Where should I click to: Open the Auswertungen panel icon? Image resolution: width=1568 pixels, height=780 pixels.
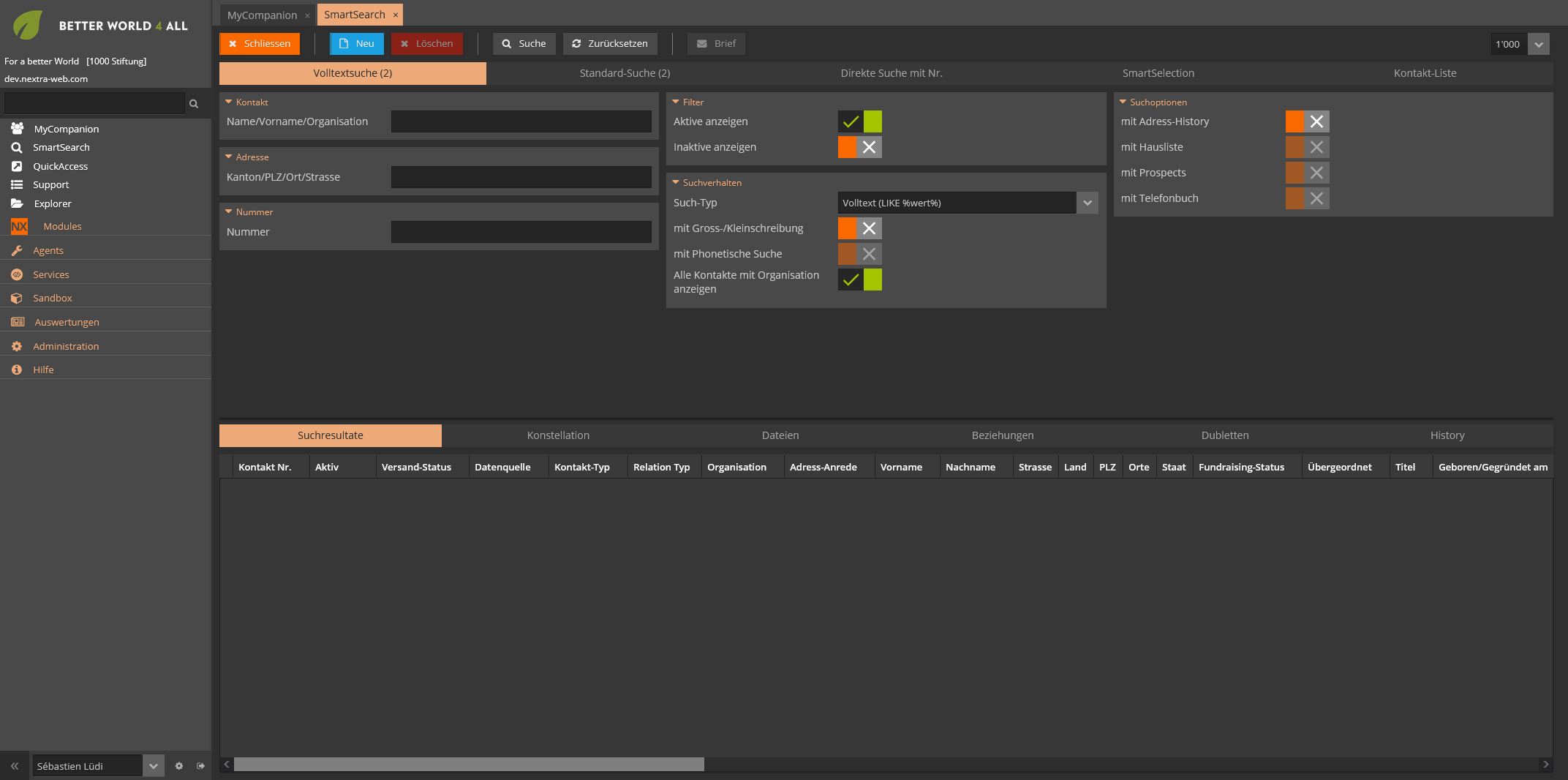[17, 321]
